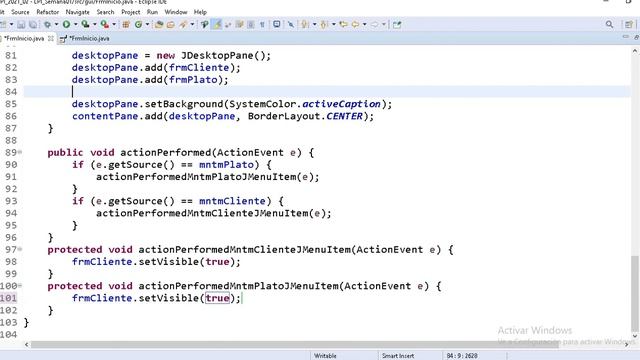Open the Source menu
Image resolution: width=640 pixels, height=360 pixels.
pos(20,12)
